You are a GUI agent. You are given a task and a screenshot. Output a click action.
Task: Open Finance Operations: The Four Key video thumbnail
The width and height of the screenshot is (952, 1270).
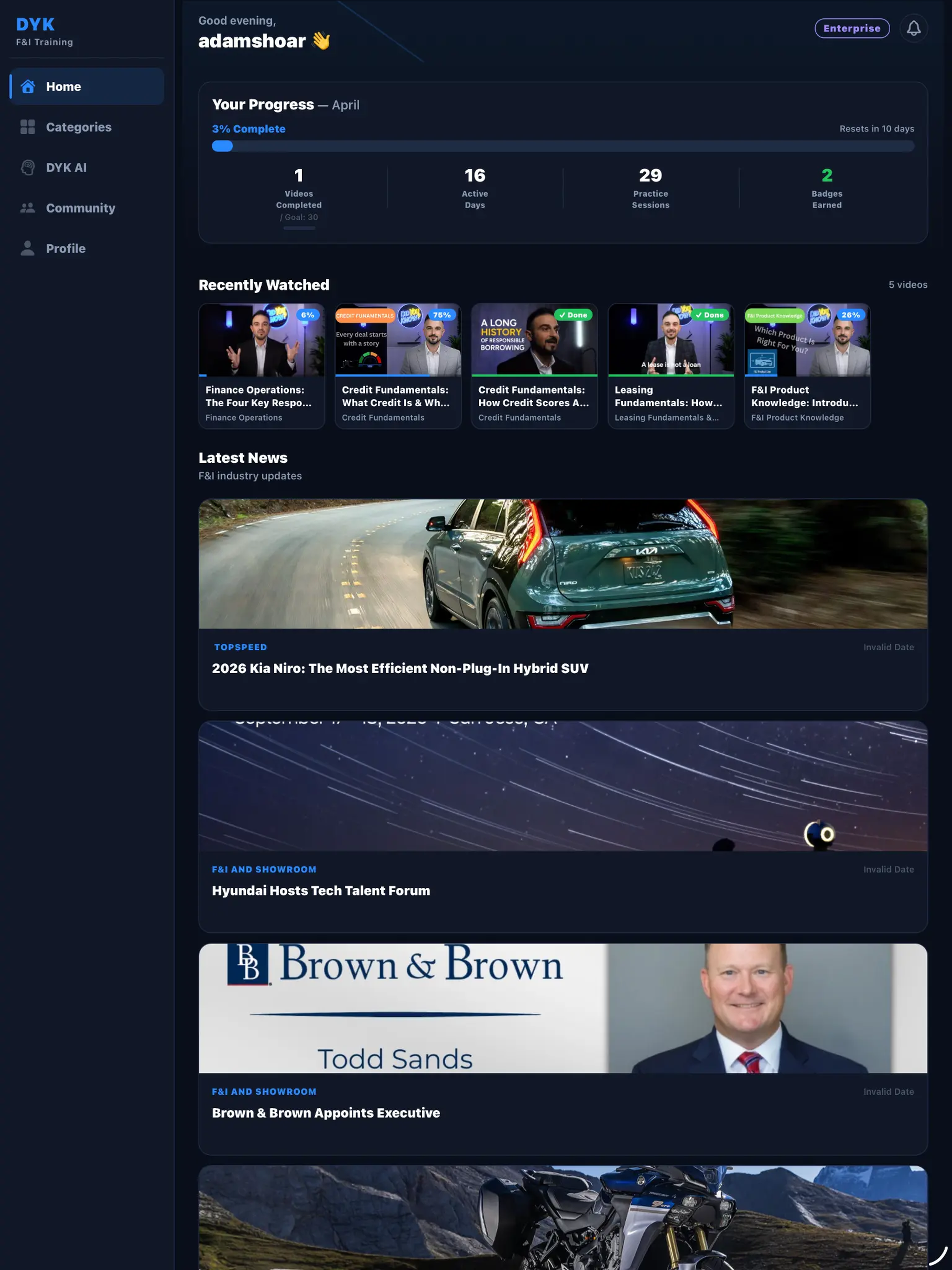point(262,340)
